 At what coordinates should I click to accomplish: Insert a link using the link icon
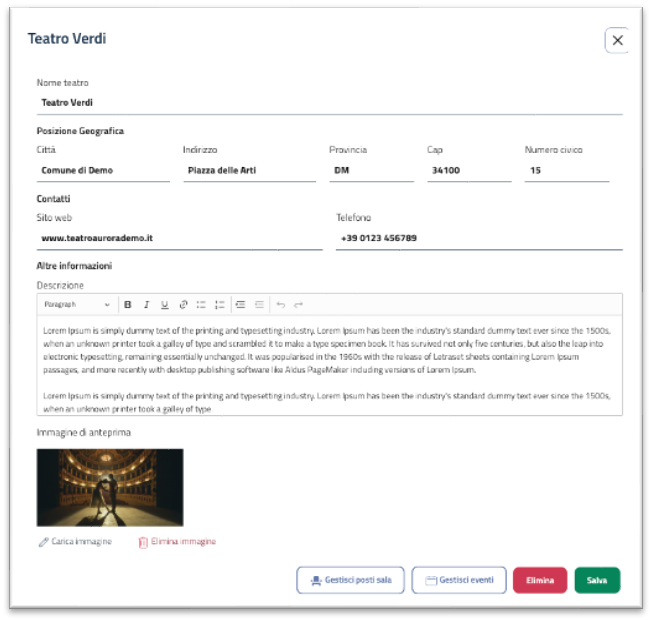coord(183,304)
